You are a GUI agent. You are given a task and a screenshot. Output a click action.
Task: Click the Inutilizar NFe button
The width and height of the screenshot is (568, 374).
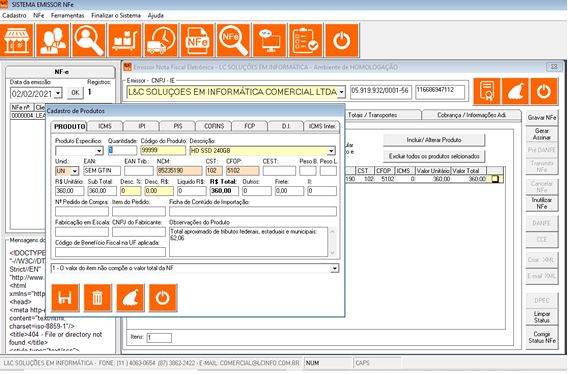(x=542, y=203)
